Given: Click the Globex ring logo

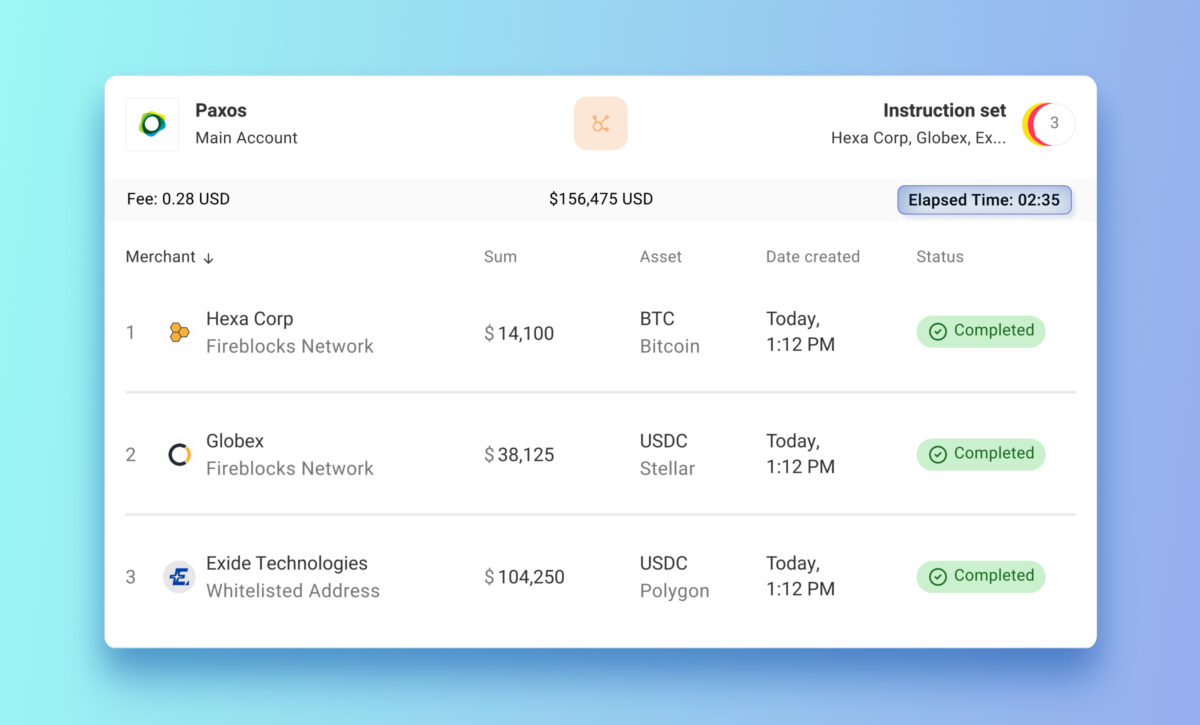Looking at the screenshot, I should [x=179, y=454].
